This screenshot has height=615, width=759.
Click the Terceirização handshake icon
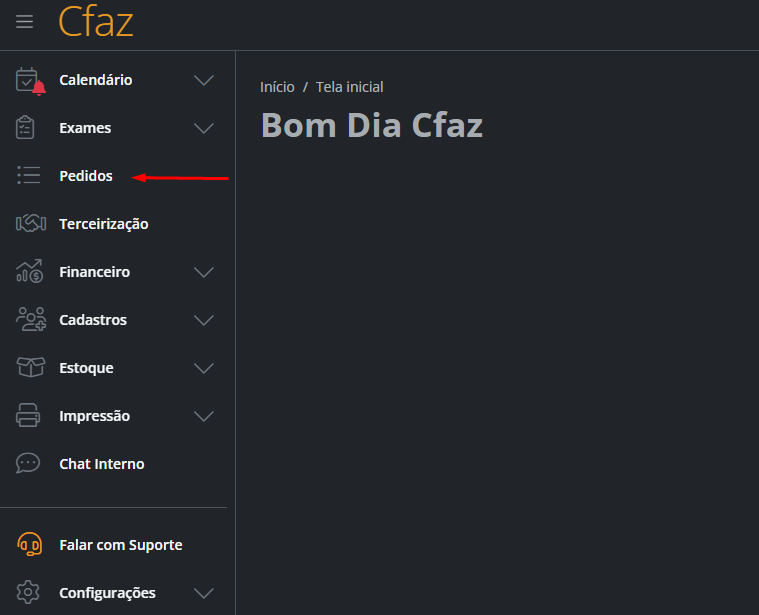pos(30,224)
